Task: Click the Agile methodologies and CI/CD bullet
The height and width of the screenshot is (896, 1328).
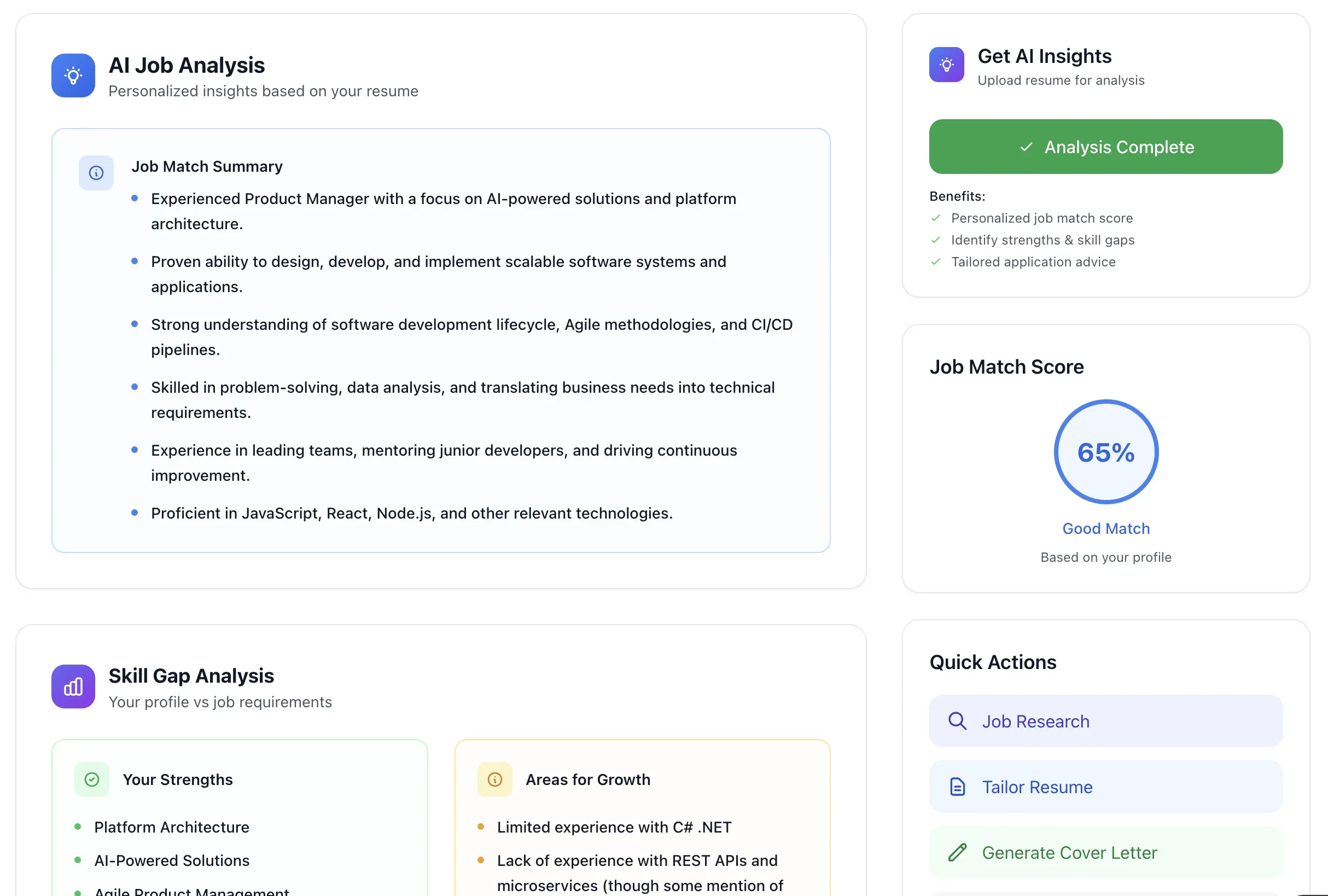Action: click(x=471, y=337)
